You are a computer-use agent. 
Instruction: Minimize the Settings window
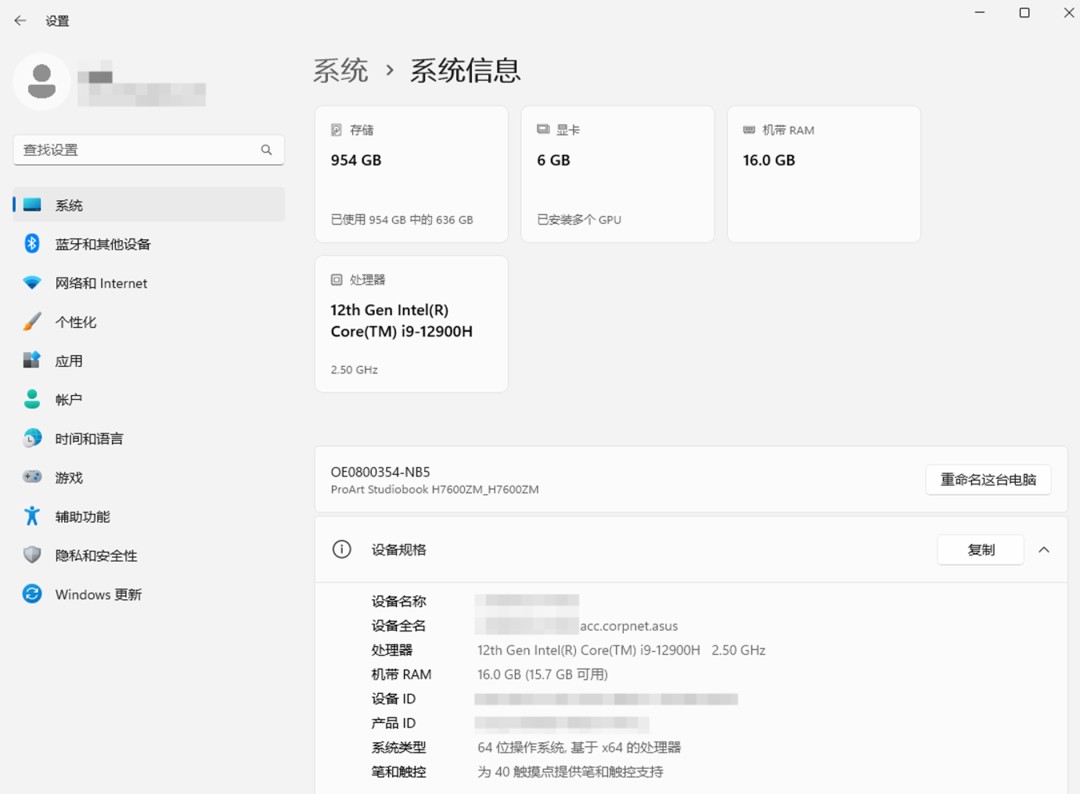(x=979, y=12)
